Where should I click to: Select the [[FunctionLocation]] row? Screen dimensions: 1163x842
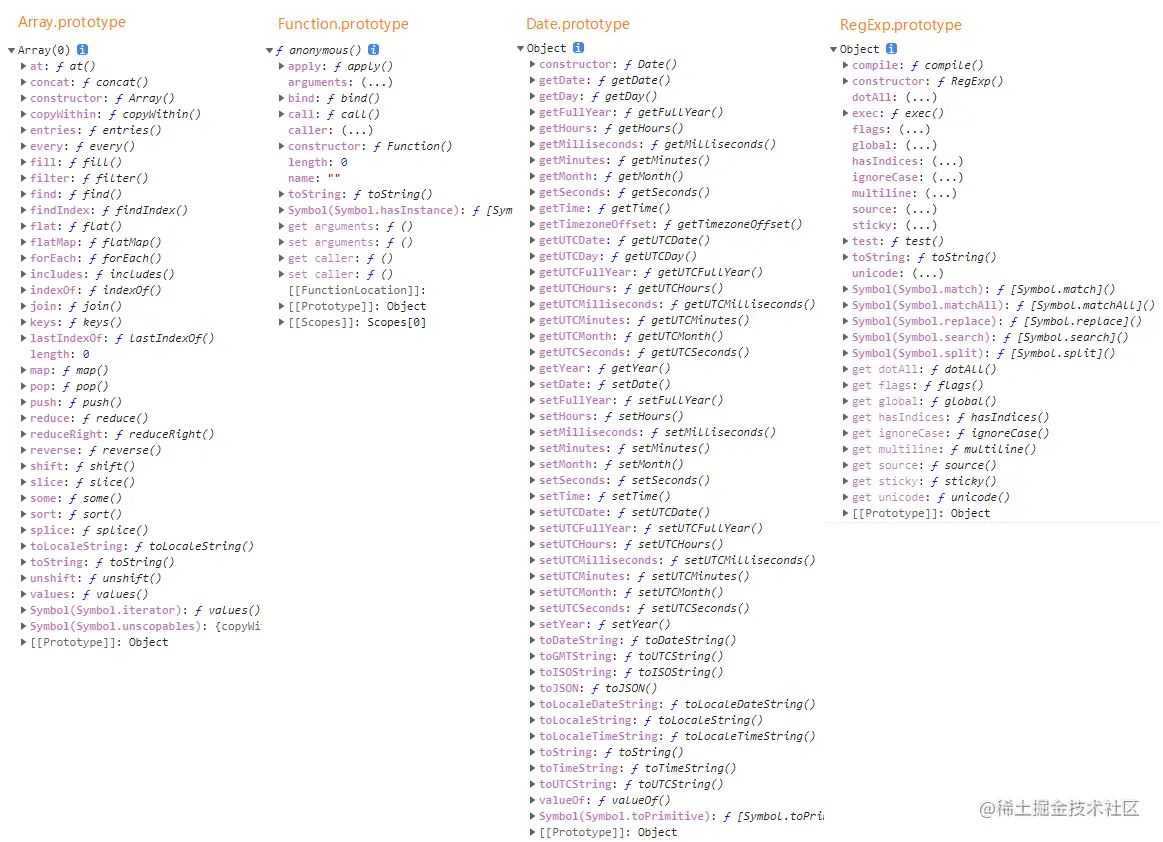coord(357,290)
